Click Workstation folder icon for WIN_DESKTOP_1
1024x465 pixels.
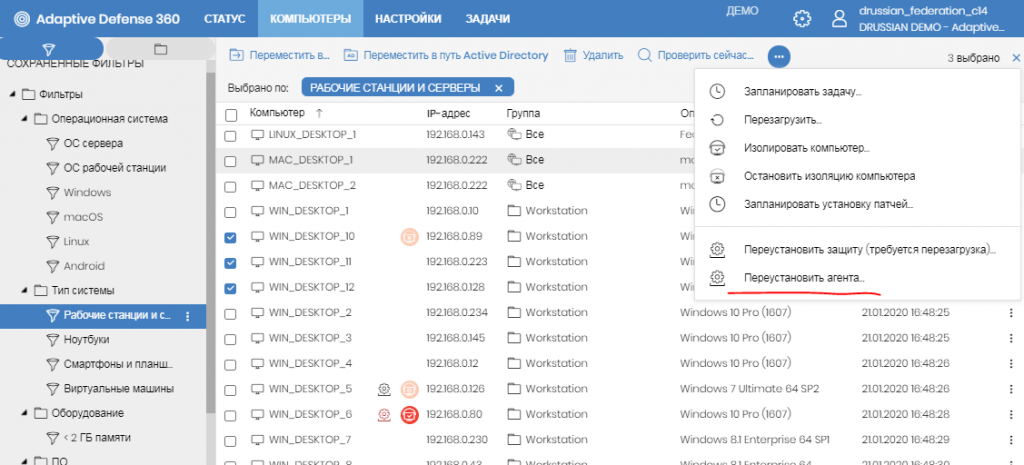[514, 211]
